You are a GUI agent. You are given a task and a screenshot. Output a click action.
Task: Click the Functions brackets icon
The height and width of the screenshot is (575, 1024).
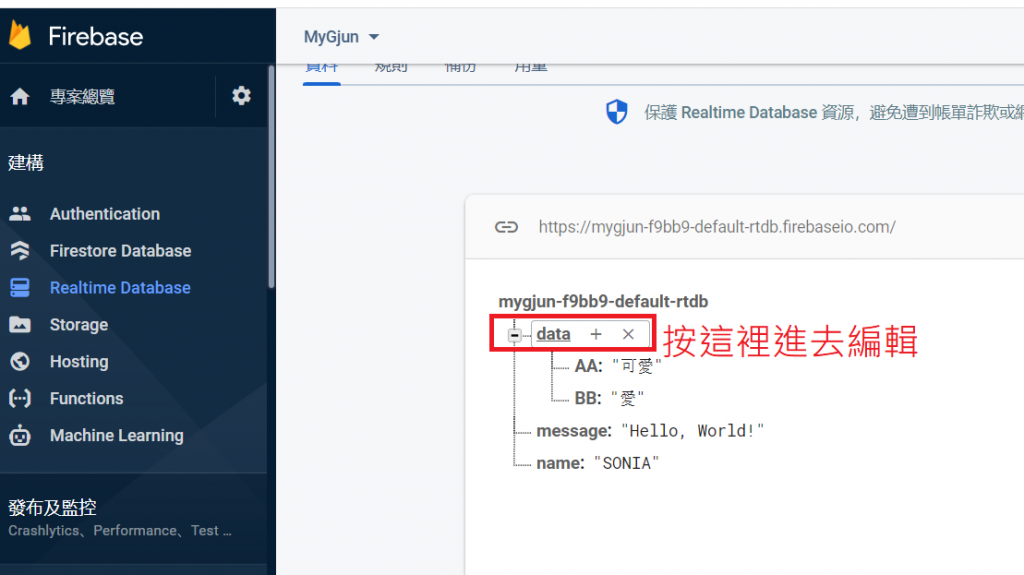(x=20, y=398)
